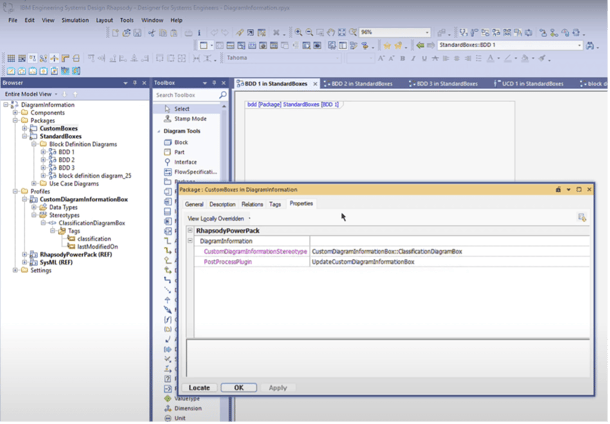This screenshot has height=424, width=610.
Task: Click the binoculars search icon
Action: (590, 46)
